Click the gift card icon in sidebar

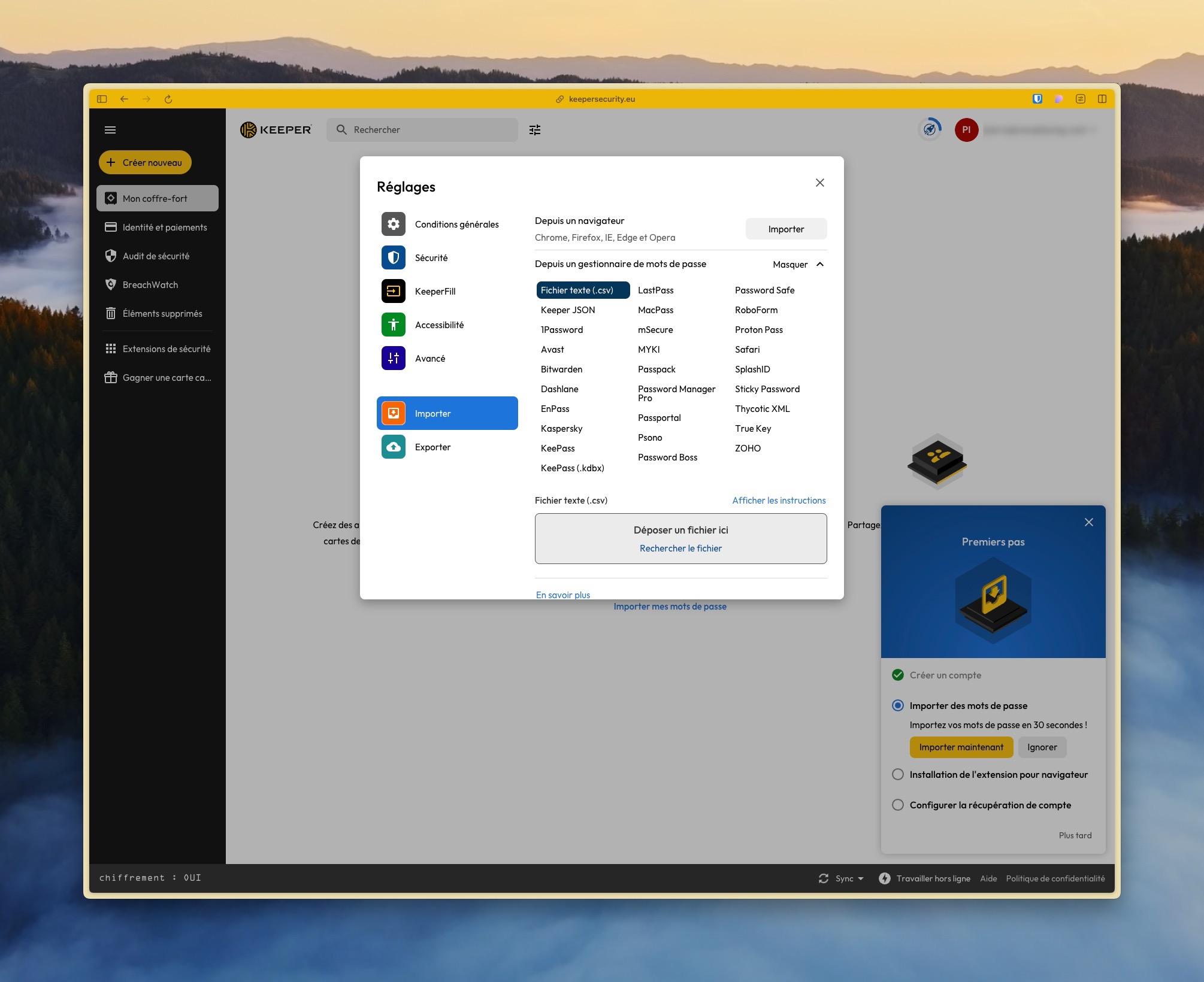coord(111,377)
